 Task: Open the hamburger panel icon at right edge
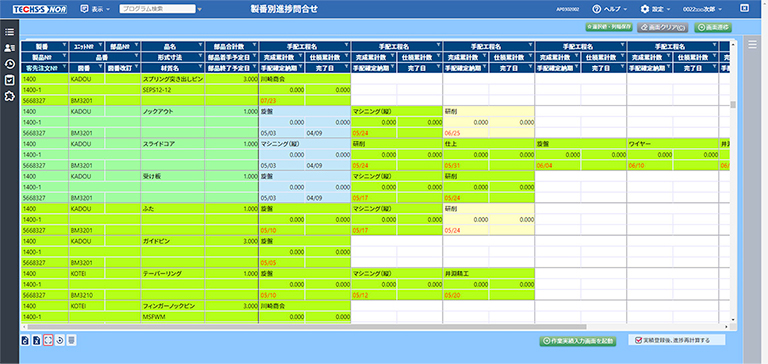click(x=753, y=45)
